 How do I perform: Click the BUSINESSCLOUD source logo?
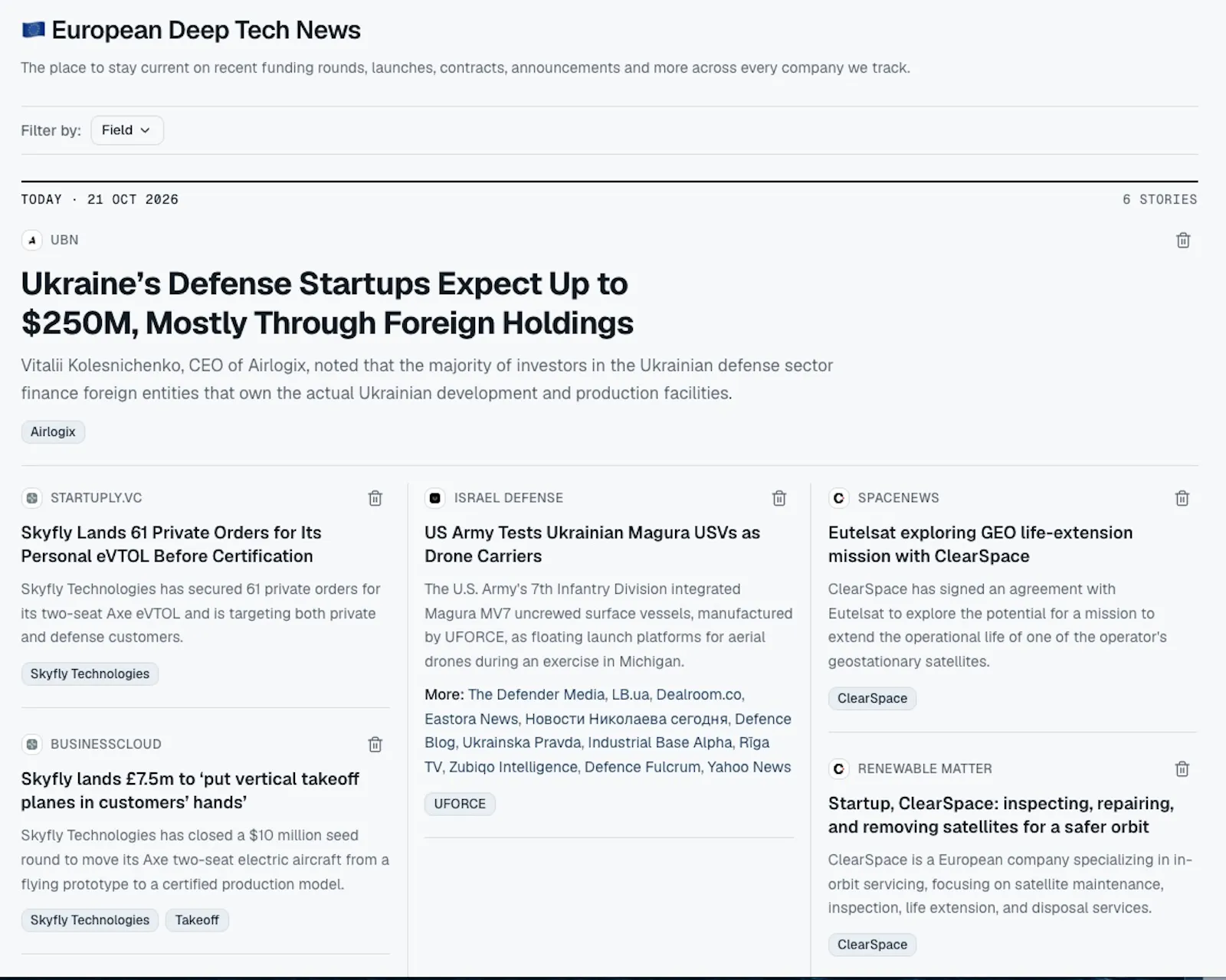(x=31, y=744)
